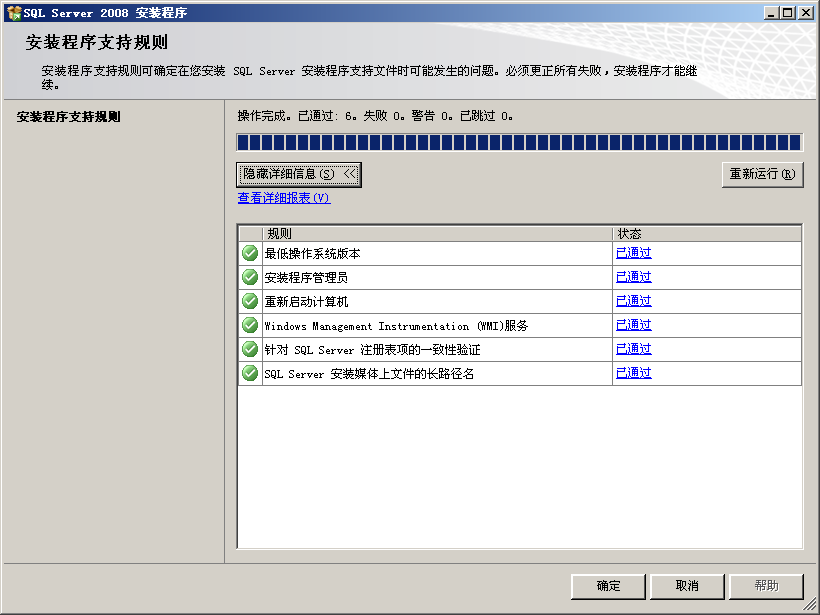
Task: Select the 最低操作系统版本 rule text
Action: [x=312, y=254]
